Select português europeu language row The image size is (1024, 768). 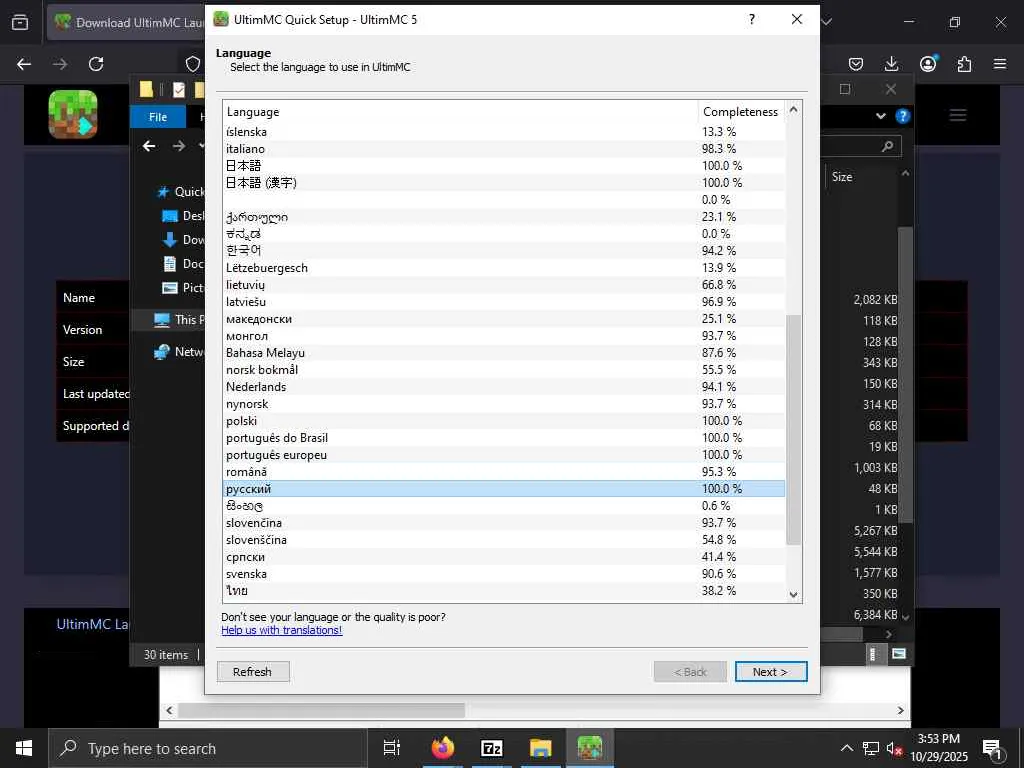pyautogui.click(x=504, y=455)
